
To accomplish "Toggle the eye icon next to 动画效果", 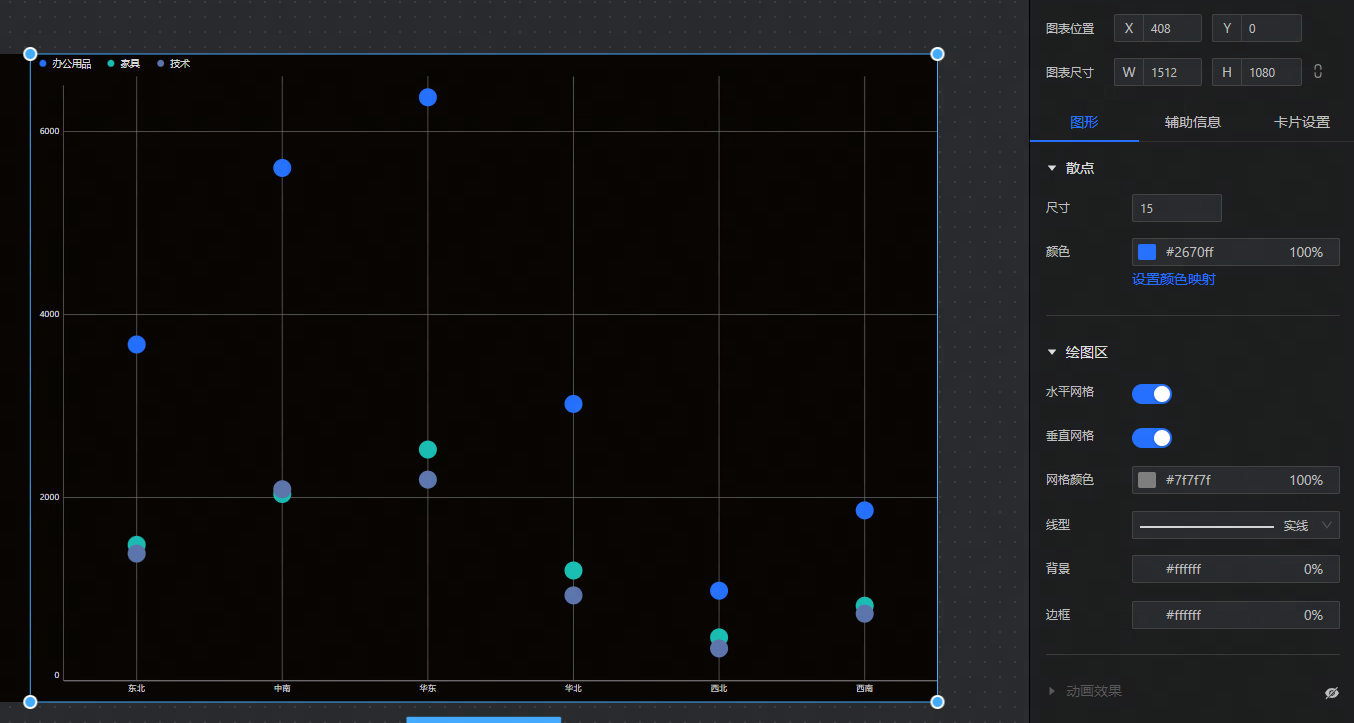I will pyautogui.click(x=1331, y=692).
